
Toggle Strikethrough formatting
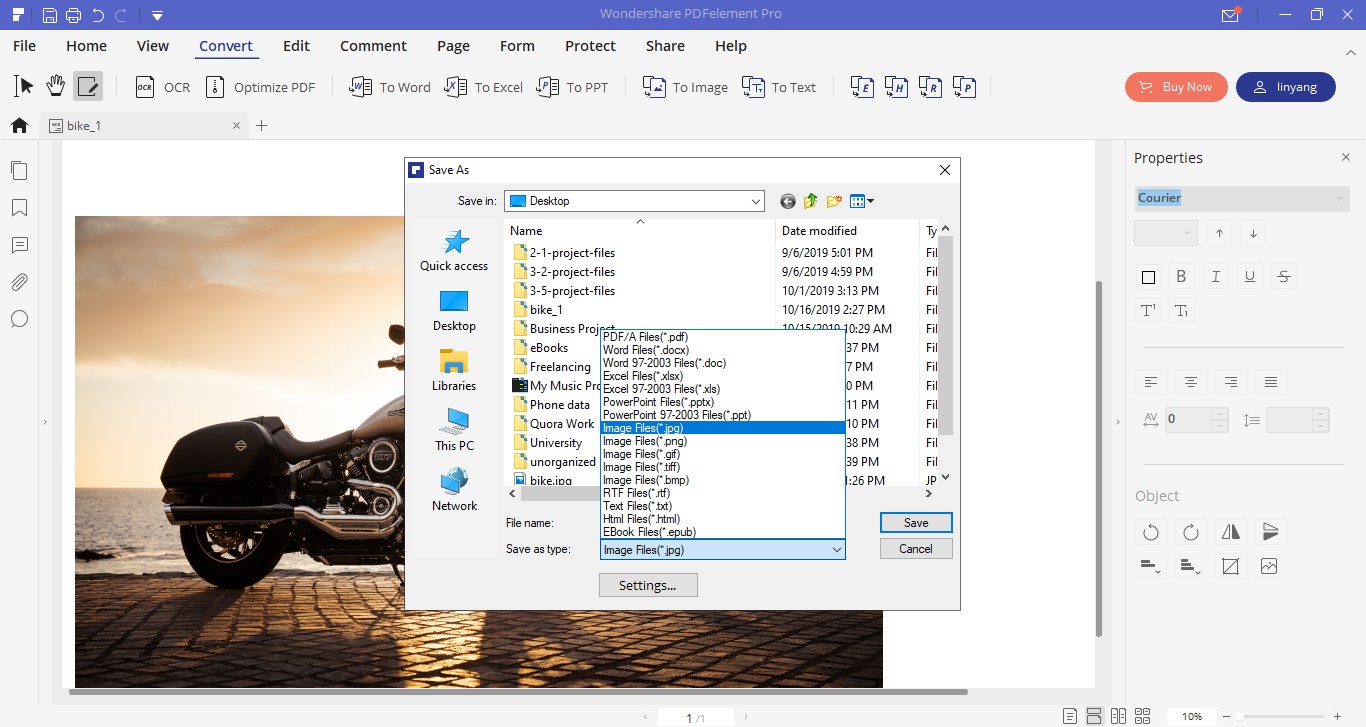coord(1283,277)
